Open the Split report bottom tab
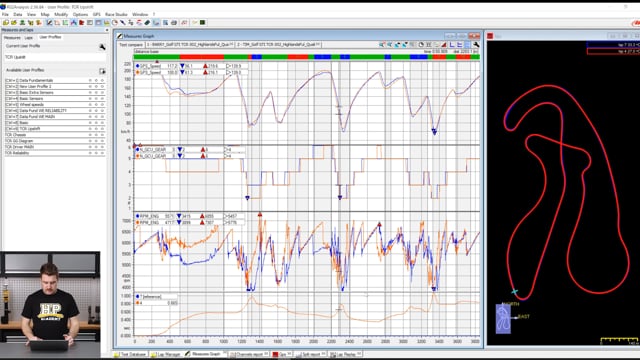Screen dimensions: 640x360 click(x=310, y=354)
